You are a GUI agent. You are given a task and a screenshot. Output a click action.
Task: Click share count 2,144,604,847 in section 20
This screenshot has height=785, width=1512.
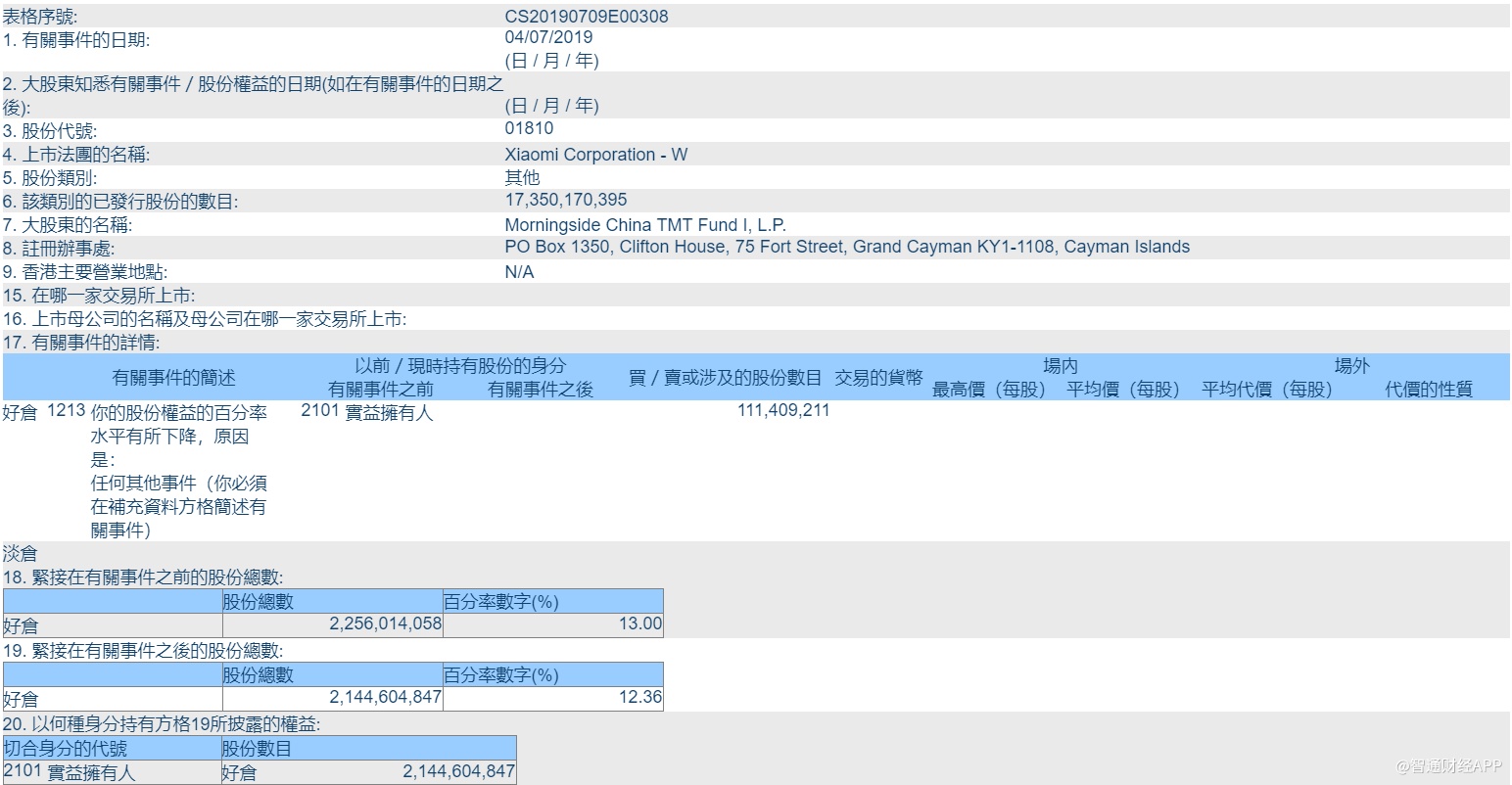click(459, 771)
